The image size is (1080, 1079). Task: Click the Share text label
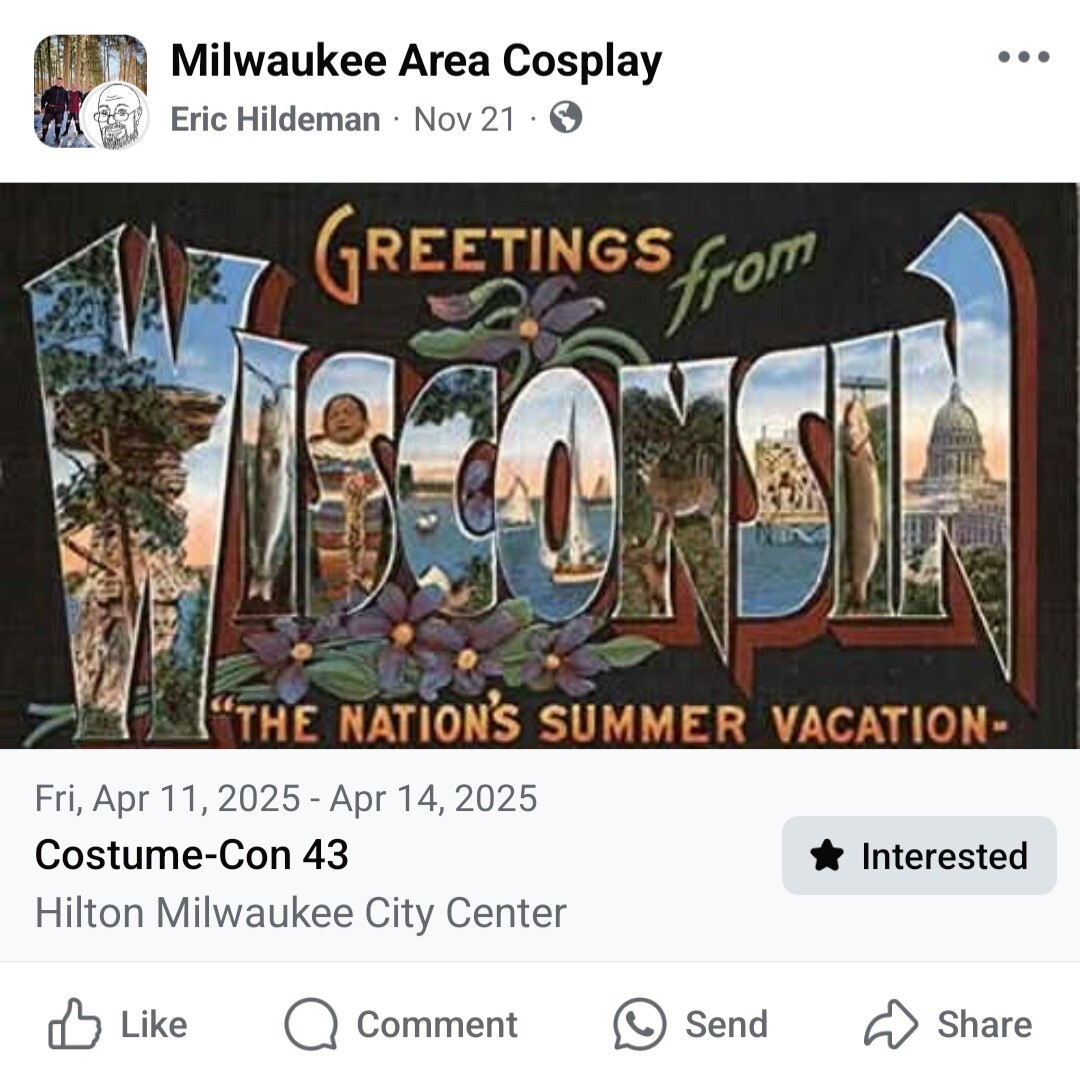point(984,1025)
